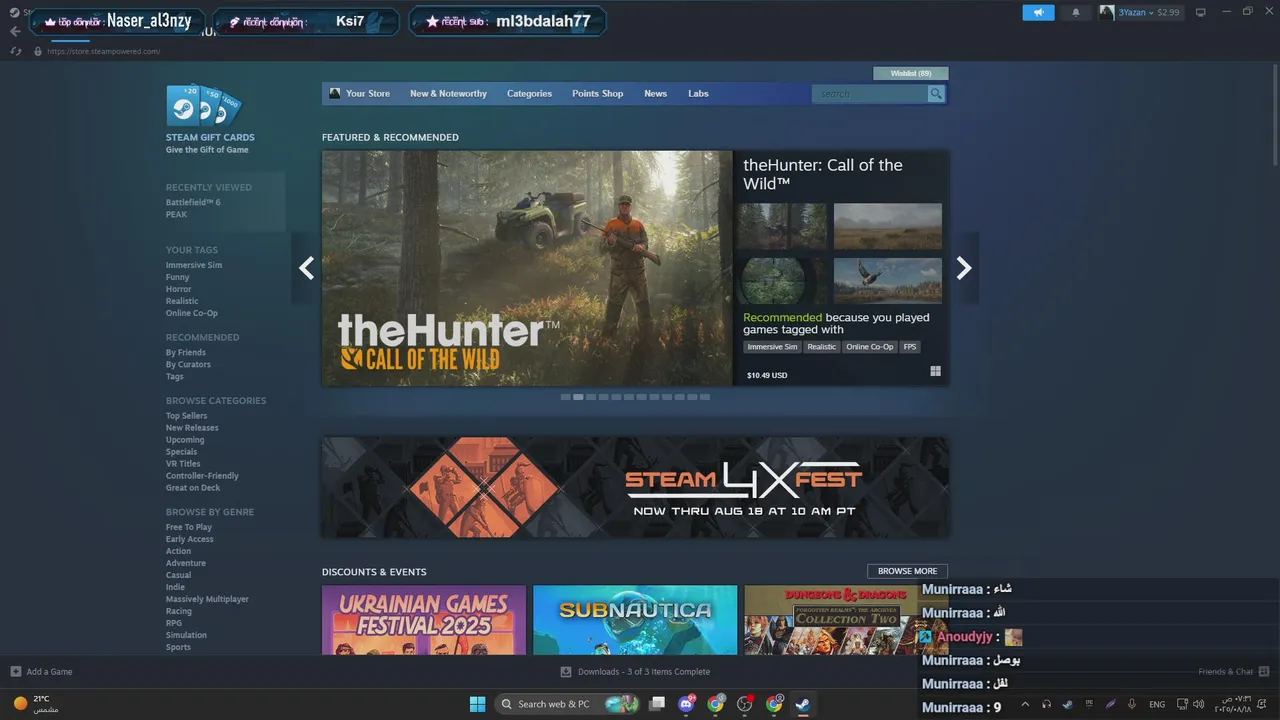Open the Online Co-Op sidebar tag
Screen dimensions: 1280x720
point(191,313)
